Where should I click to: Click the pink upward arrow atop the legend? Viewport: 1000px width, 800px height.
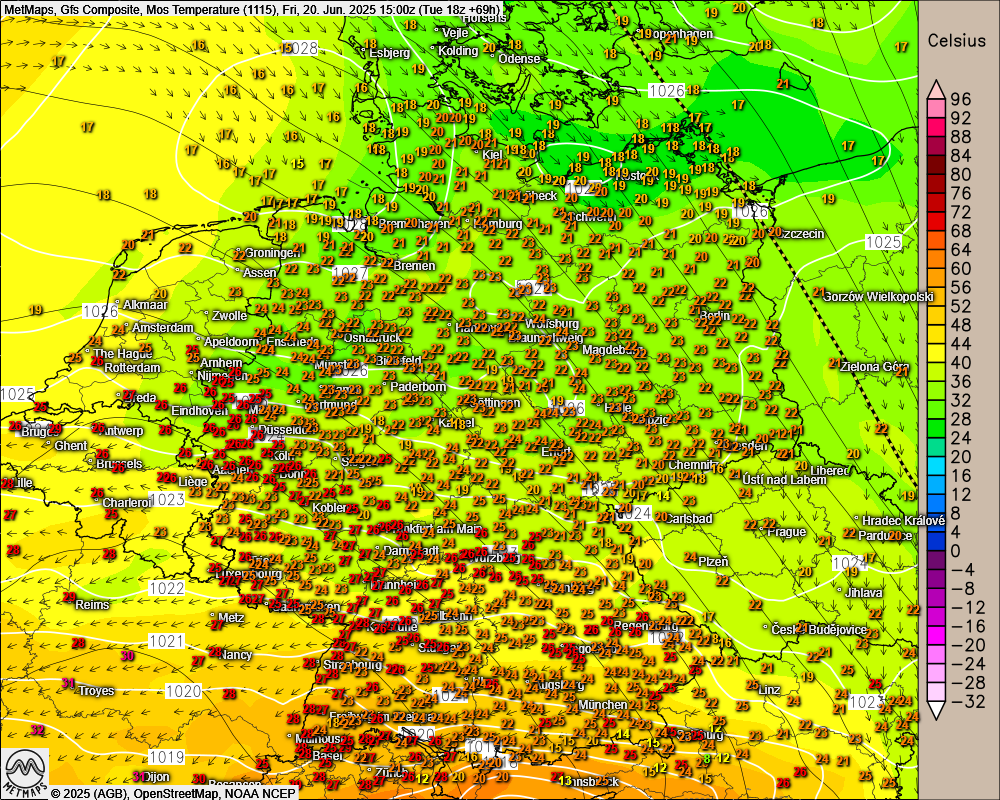point(936,88)
